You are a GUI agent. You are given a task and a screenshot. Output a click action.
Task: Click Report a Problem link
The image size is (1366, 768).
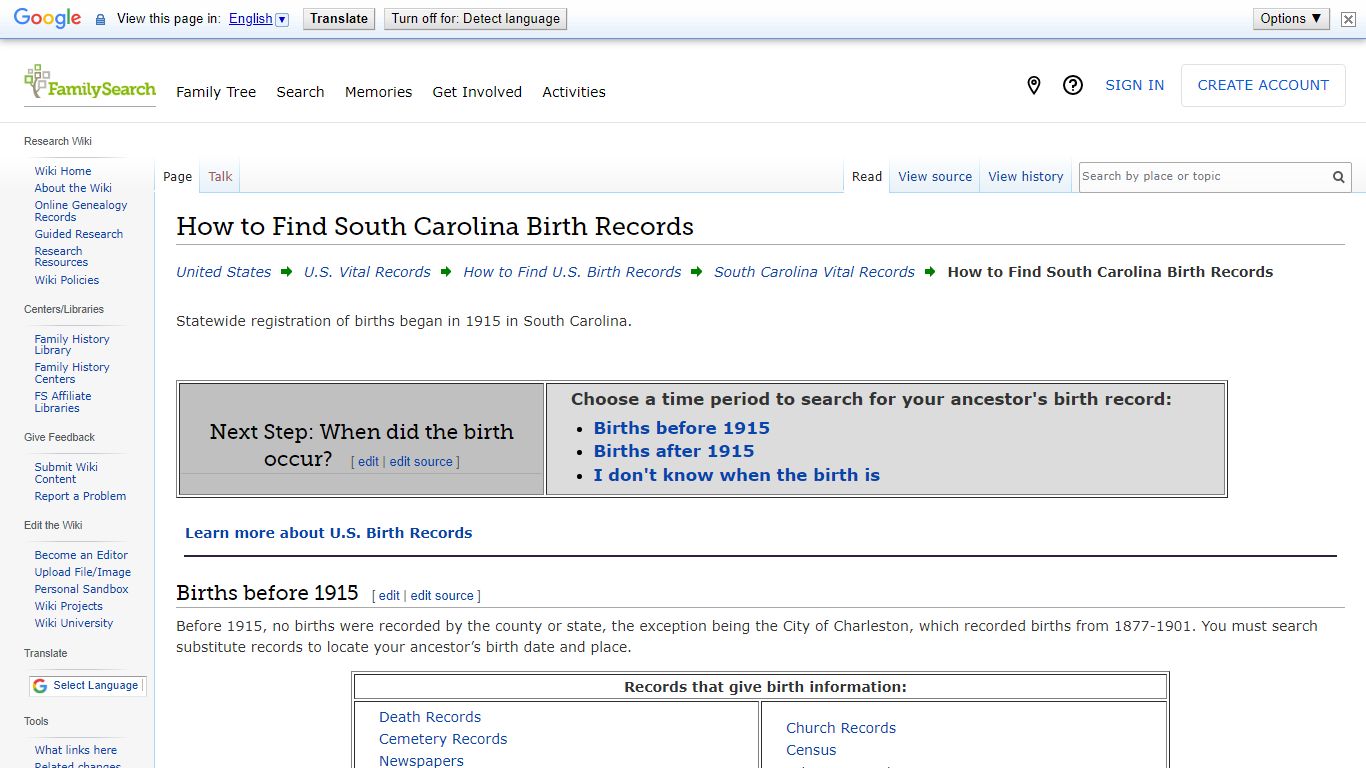tap(80, 496)
